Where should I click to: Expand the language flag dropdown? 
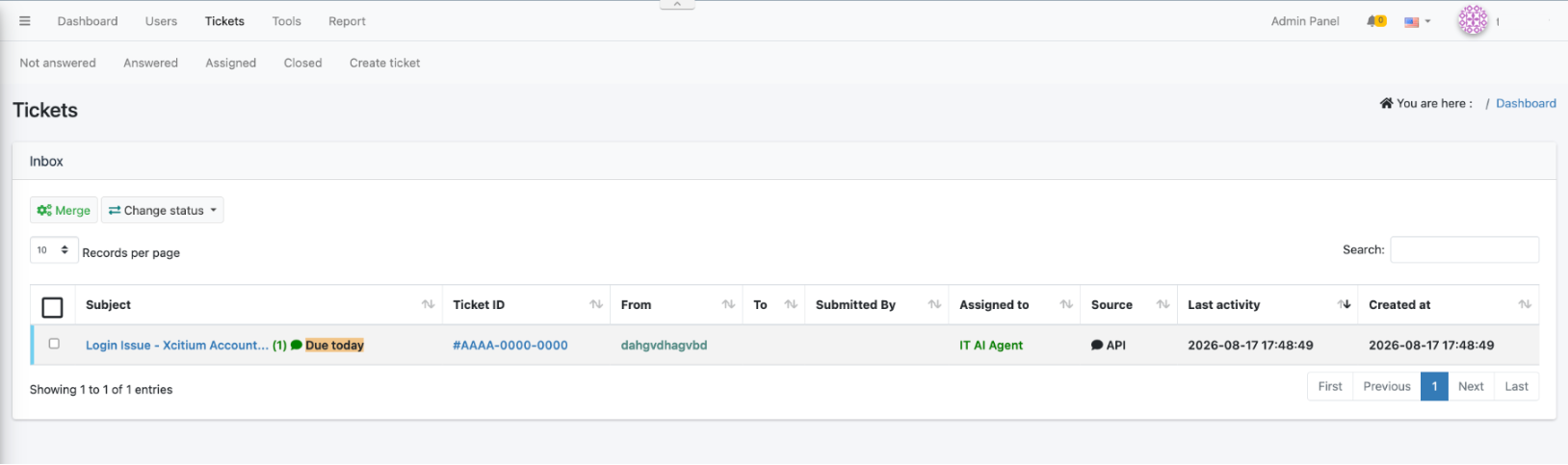1417,21
